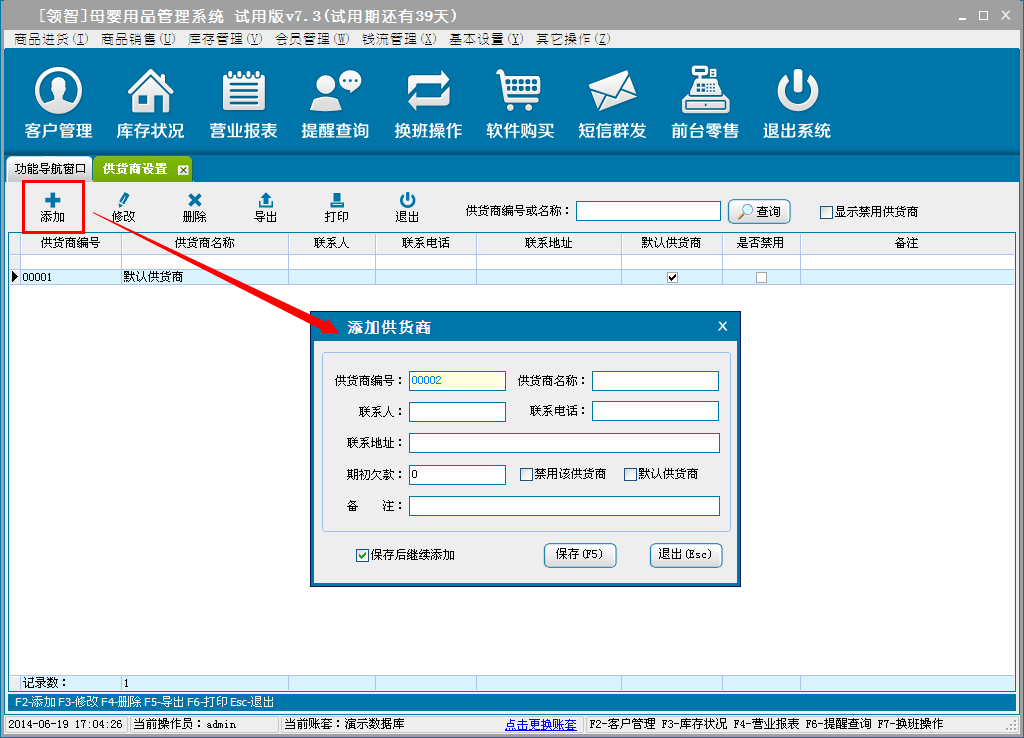The height and width of the screenshot is (738, 1024).
Task: Open the 商品销售 menu
Action: click(138, 39)
